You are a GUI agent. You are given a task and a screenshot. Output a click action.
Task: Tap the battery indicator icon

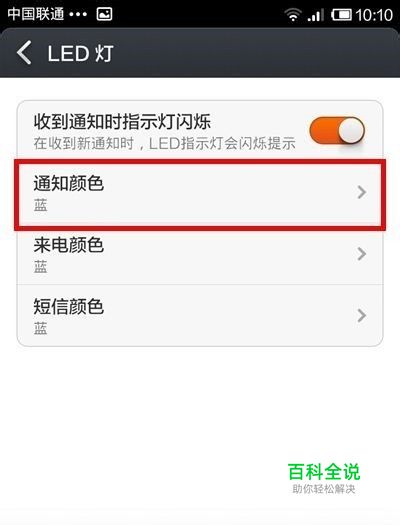pyautogui.click(x=341, y=15)
